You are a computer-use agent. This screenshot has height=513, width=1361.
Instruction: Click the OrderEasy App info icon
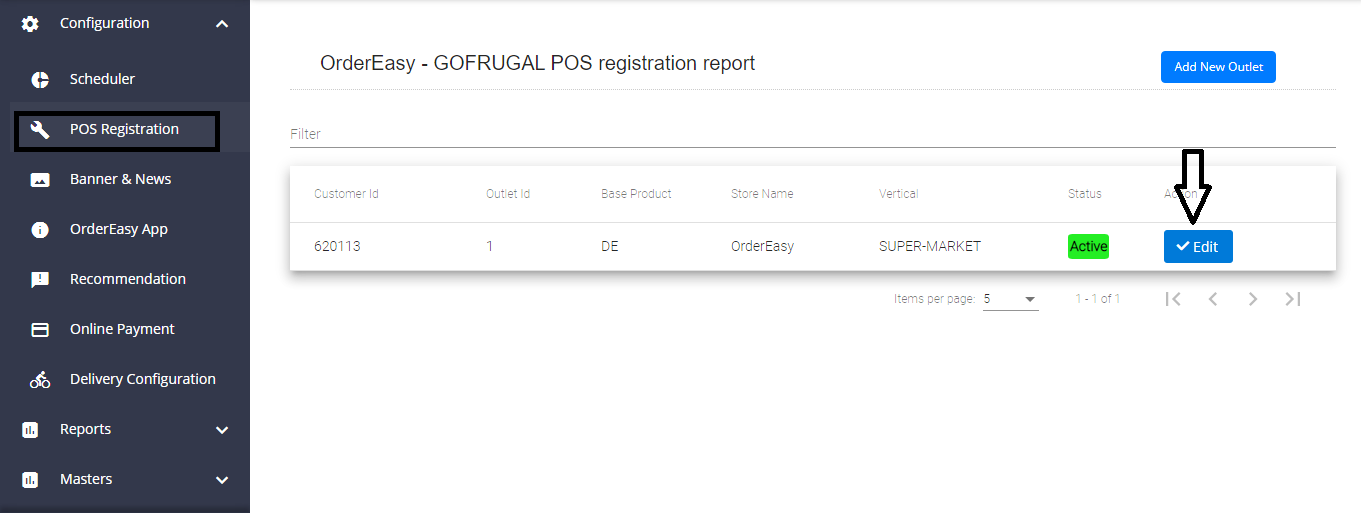click(x=40, y=229)
